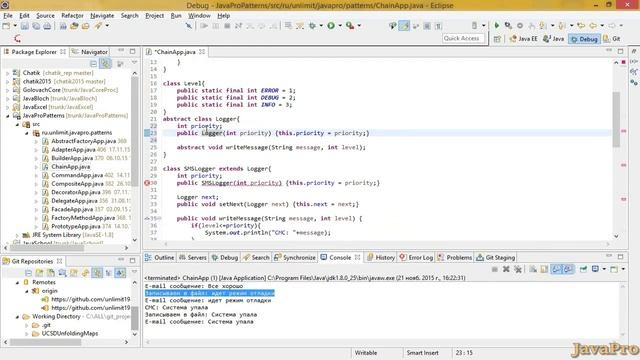Maximize the editor area
Viewport: 640px width, 360px height.
click(x=620, y=51)
